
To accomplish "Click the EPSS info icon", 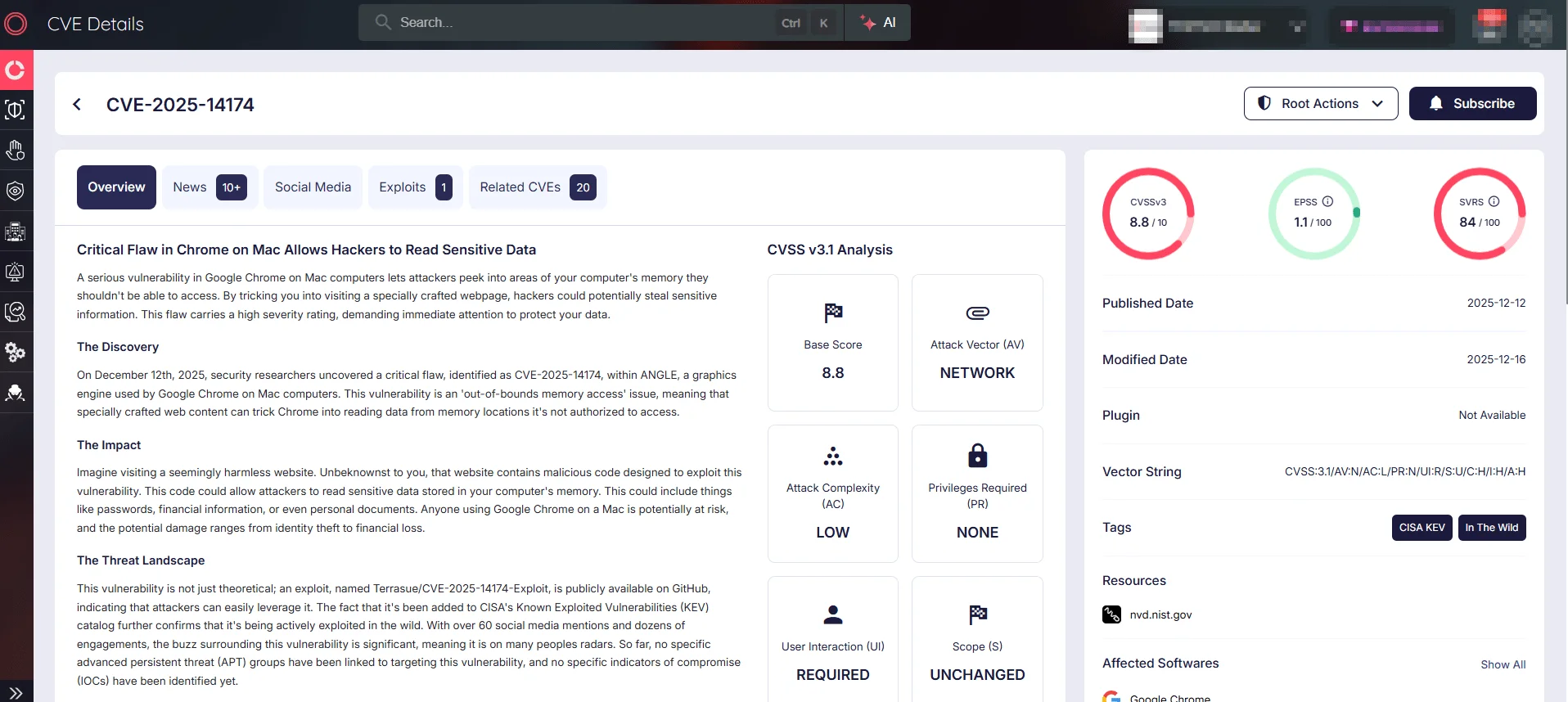I will point(1327,201).
